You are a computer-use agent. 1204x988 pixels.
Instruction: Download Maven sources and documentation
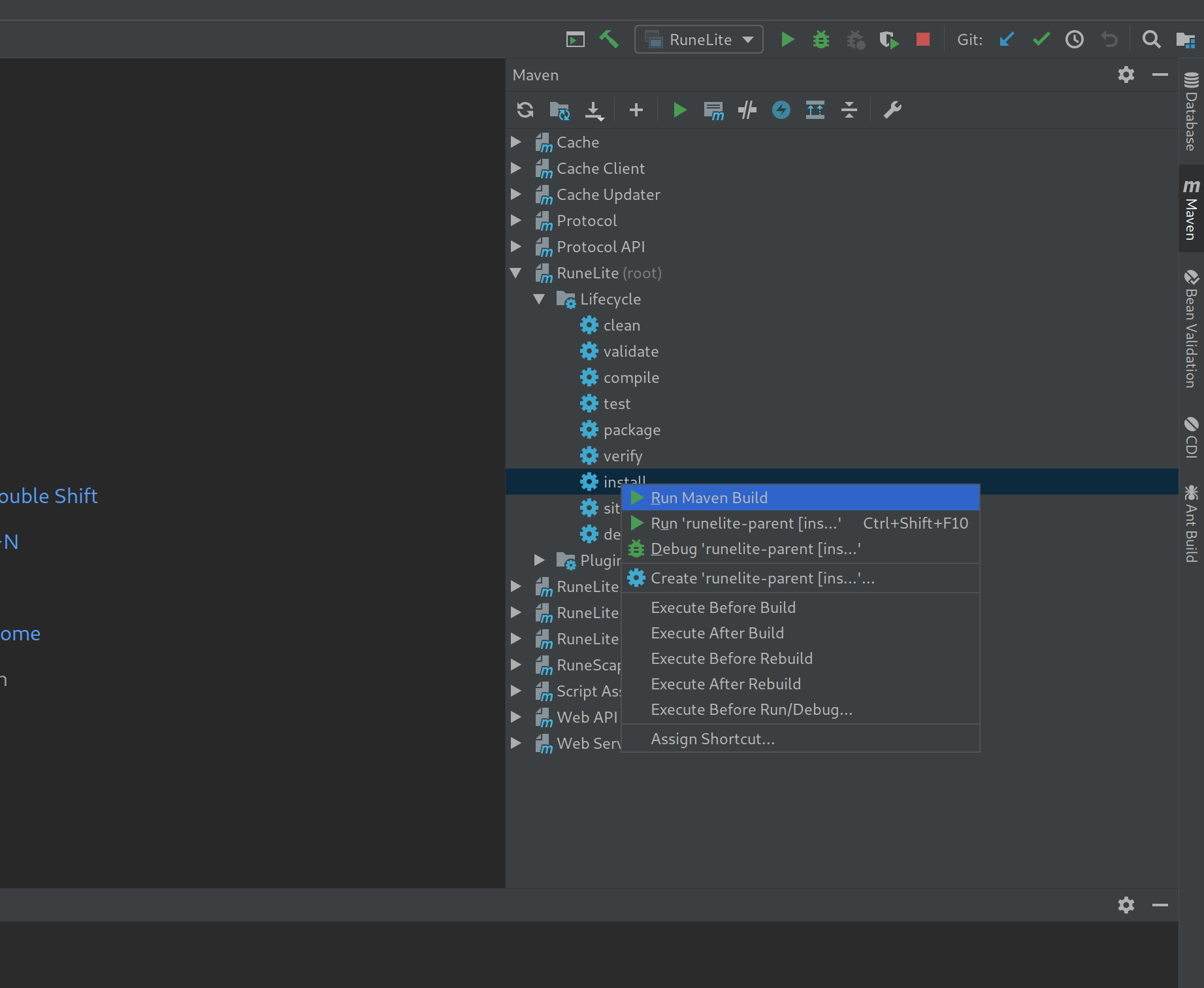coord(594,110)
